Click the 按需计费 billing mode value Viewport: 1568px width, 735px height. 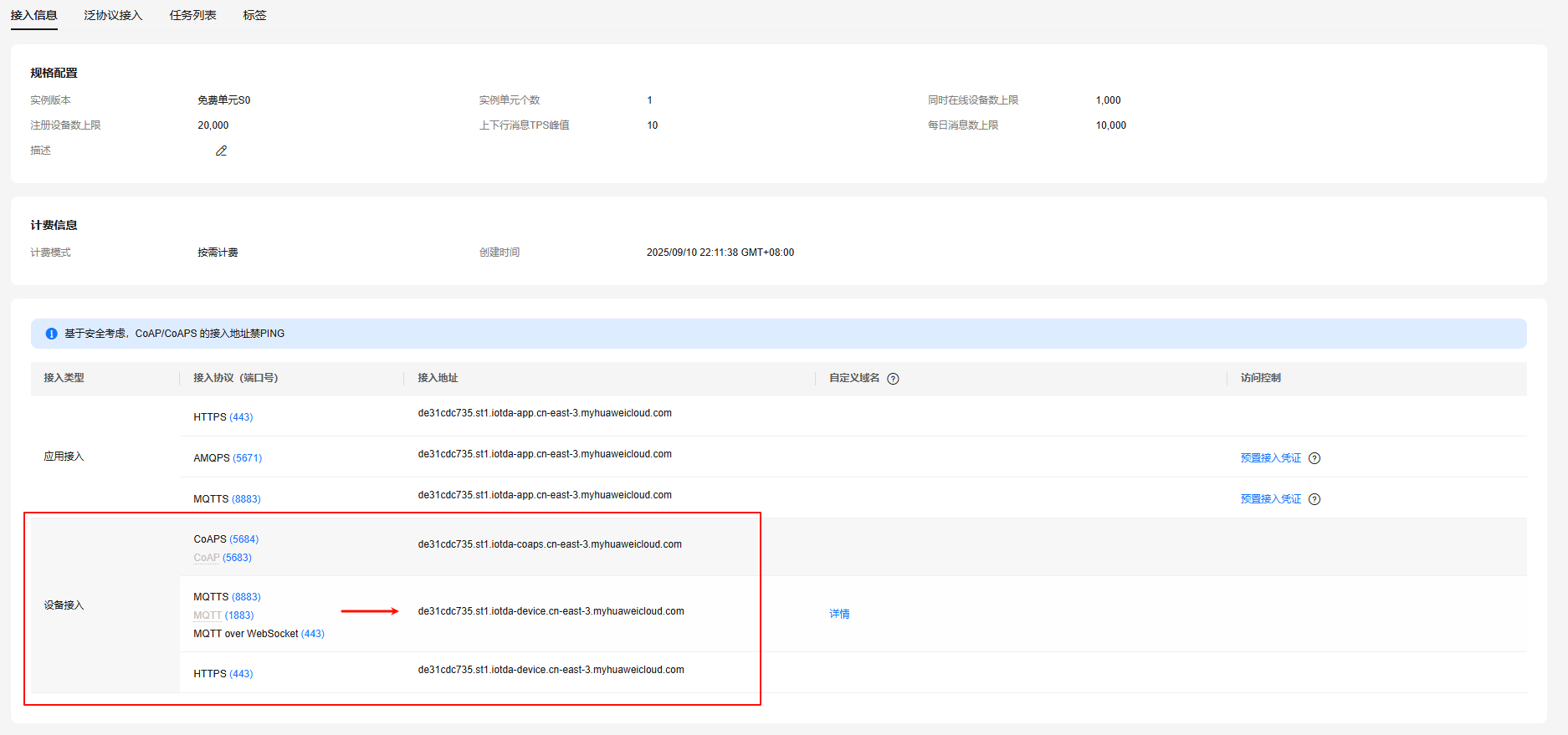pyautogui.click(x=218, y=253)
